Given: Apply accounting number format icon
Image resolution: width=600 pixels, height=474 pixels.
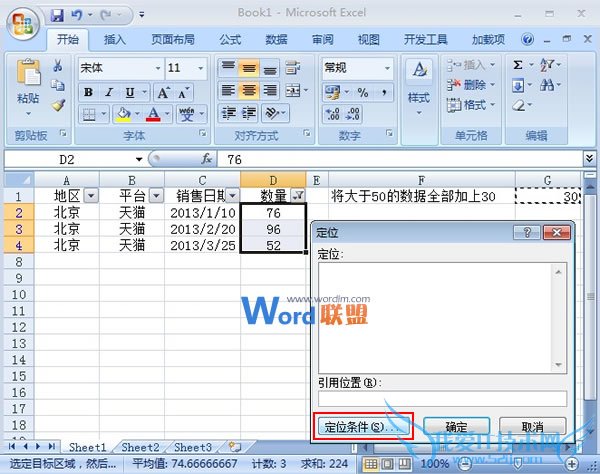Looking at the screenshot, I should [332, 92].
